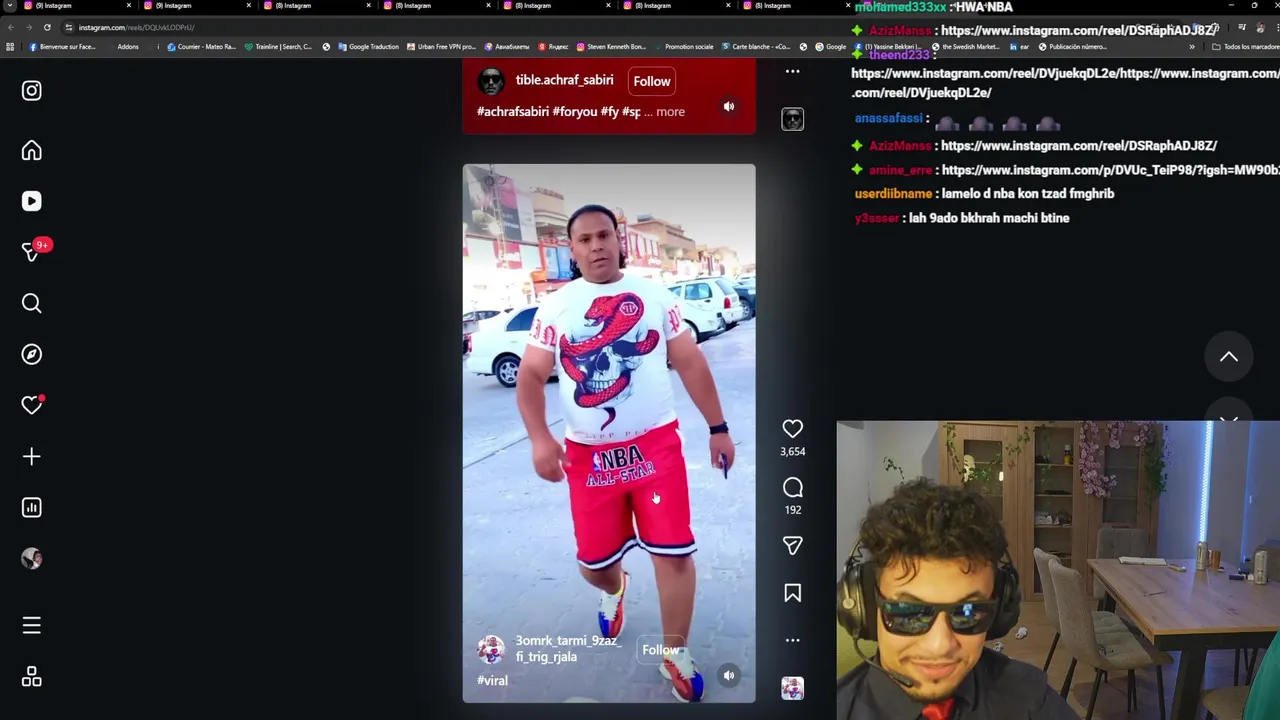Image resolution: width=1280 pixels, height=720 pixels.
Task: Open audio thumbnail of tible.achraf_sabiri reel
Action: 792,119
